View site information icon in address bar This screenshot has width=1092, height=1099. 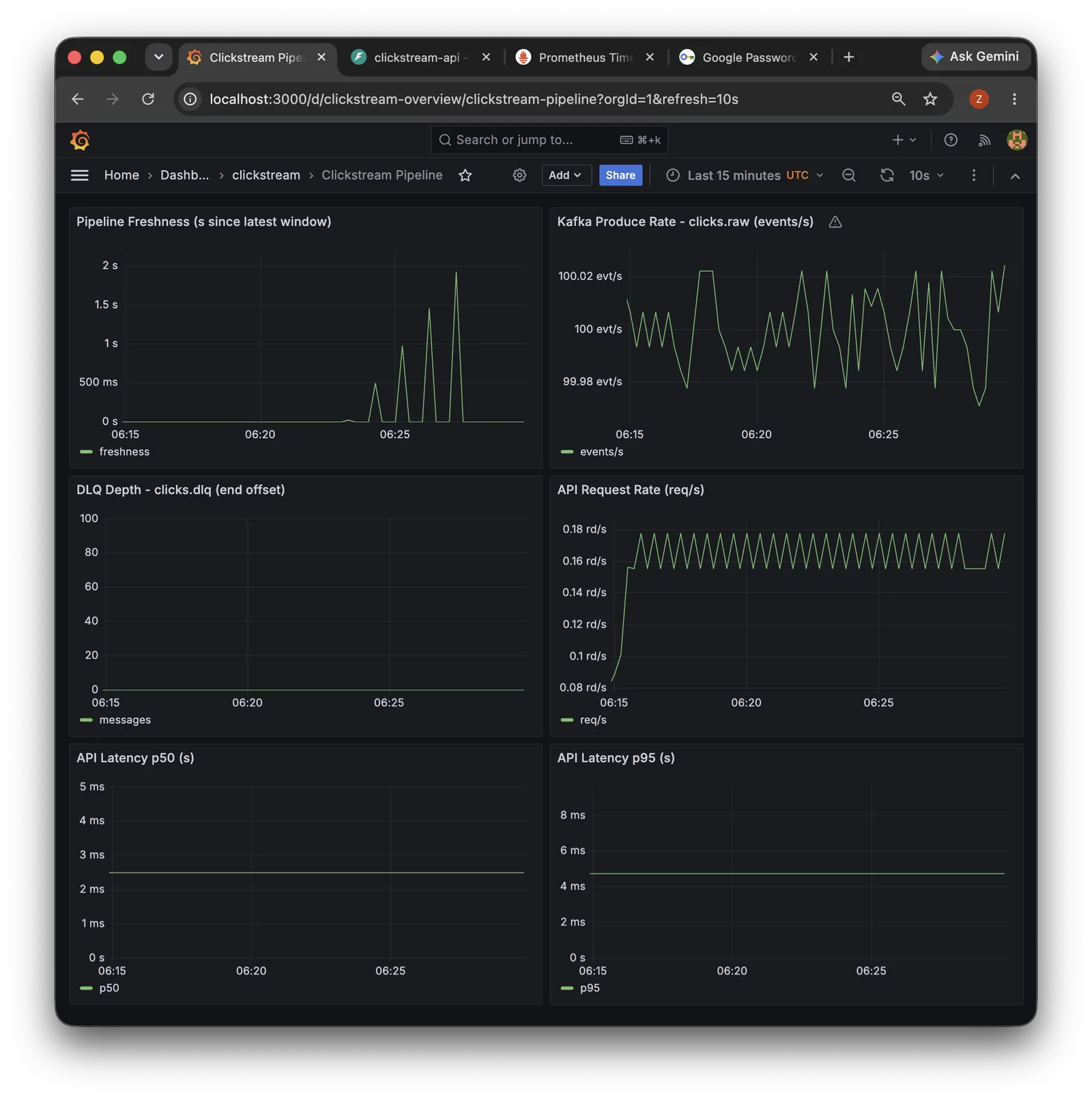(190, 99)
